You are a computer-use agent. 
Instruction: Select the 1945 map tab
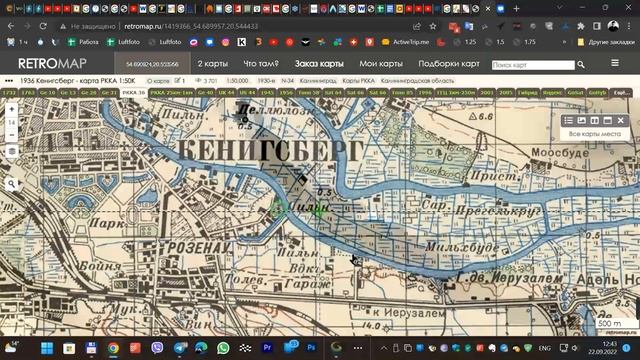[267, 93]
